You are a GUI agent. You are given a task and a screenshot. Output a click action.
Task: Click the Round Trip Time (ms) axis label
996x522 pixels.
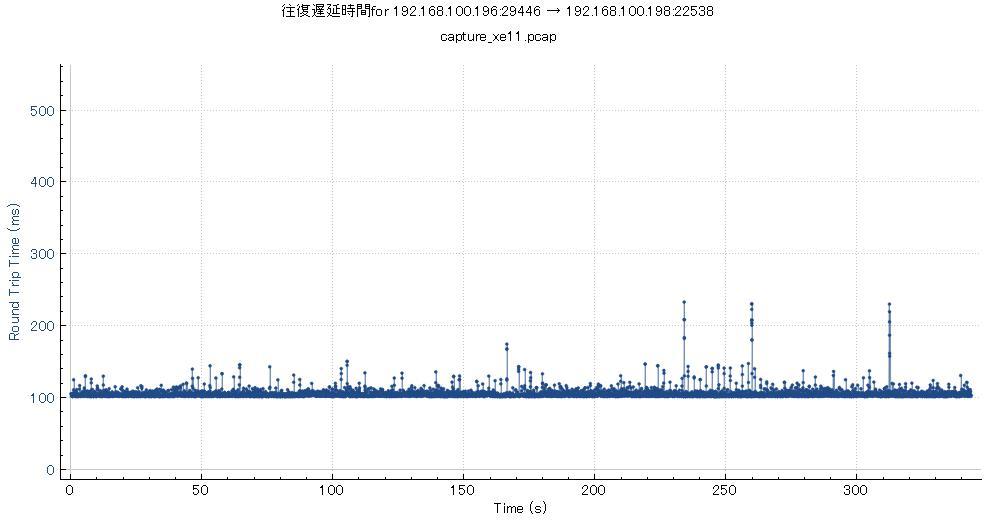(x=15, y=271)
